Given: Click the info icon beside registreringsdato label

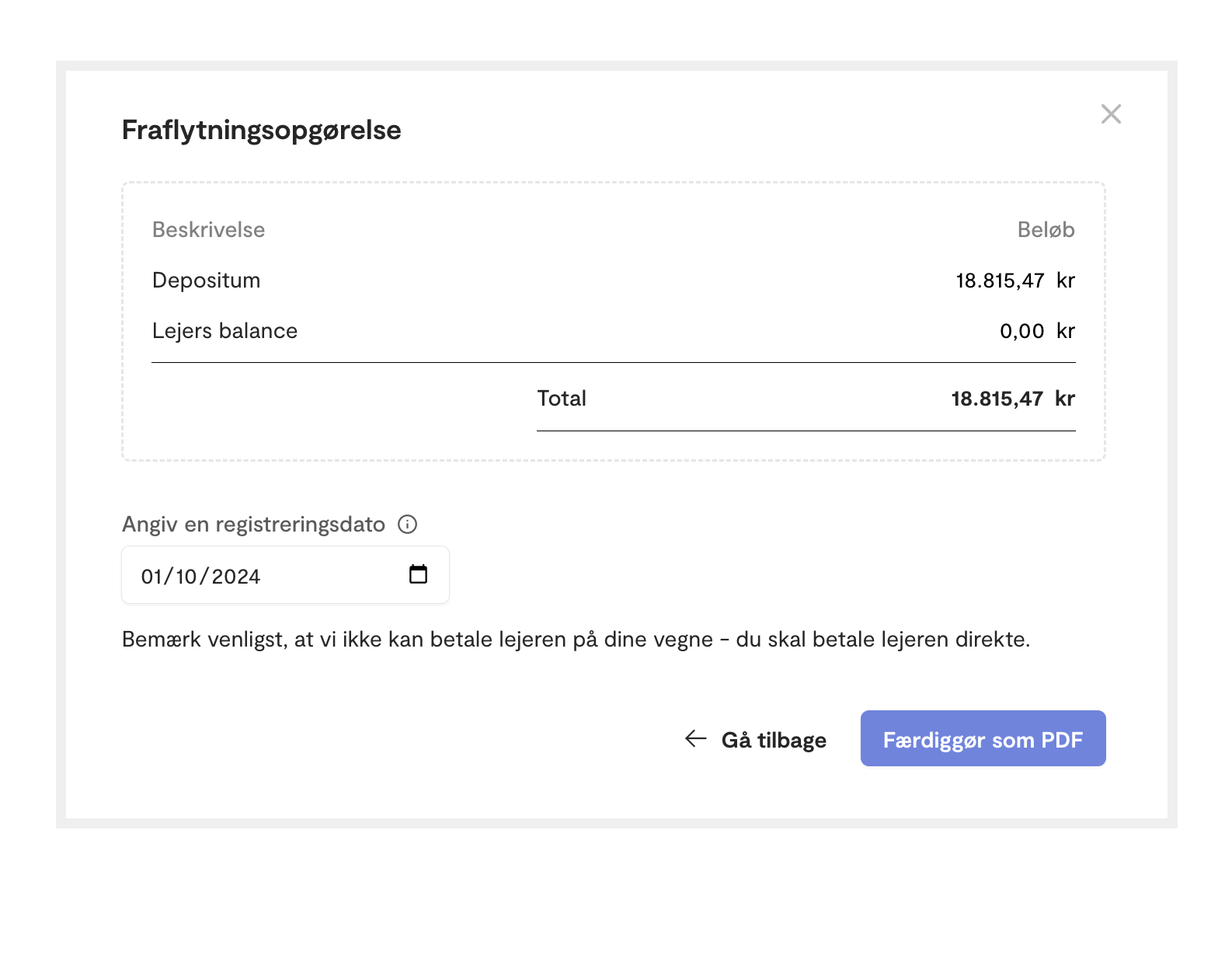Looking at the screenshot, I should tap(407, 525).
